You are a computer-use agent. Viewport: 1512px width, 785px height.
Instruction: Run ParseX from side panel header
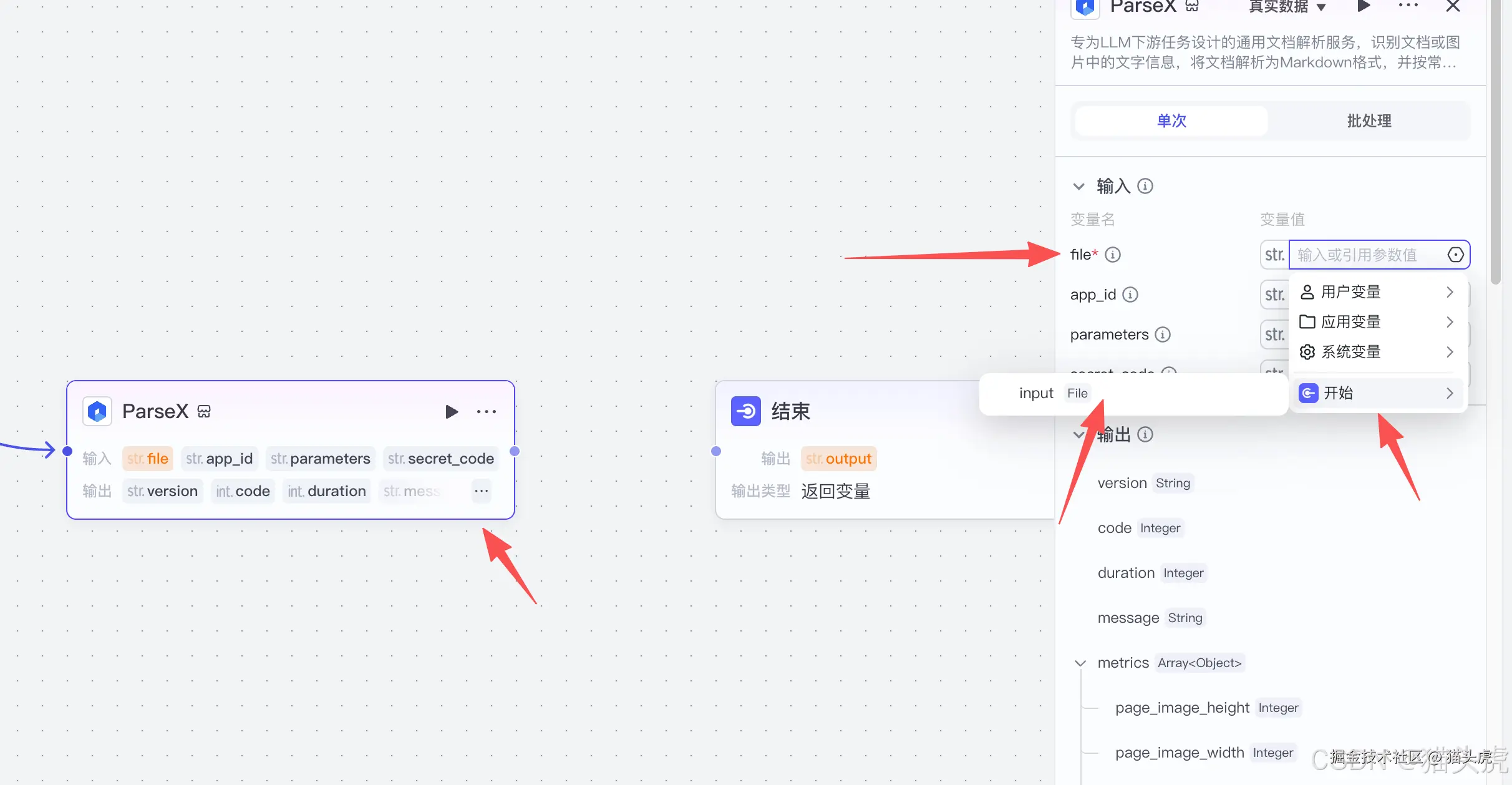(x=1364, y=6)
